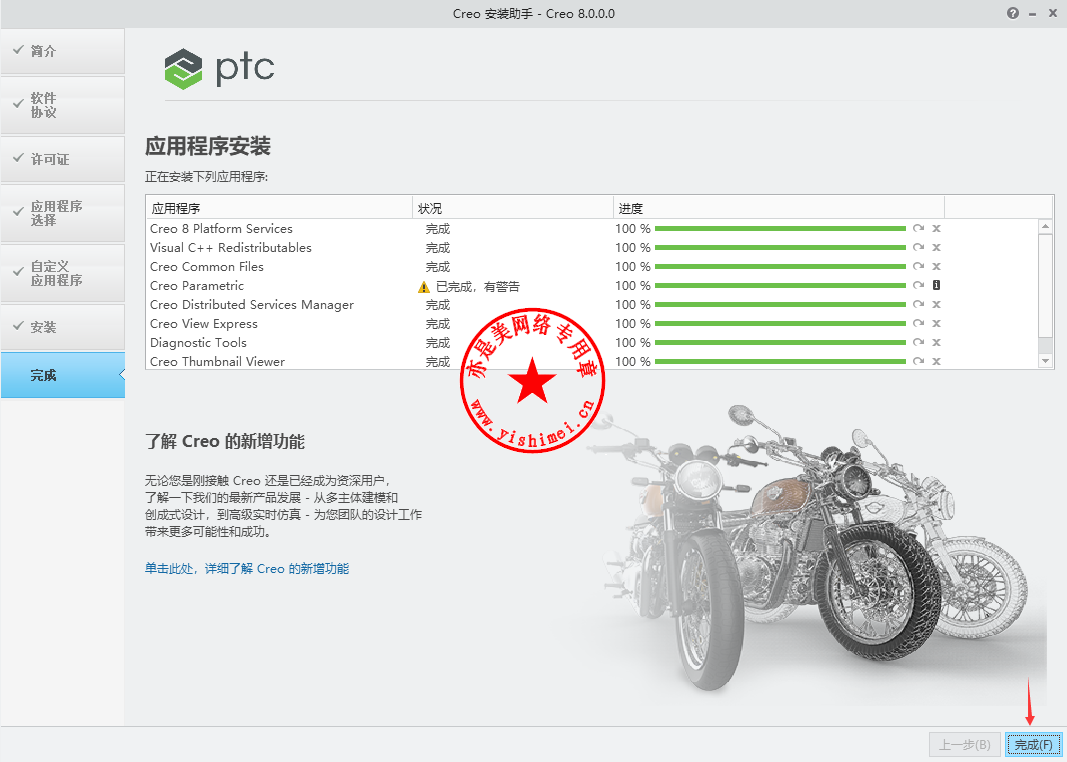
Task: Click cancel X for Creo View Express
Action: pyautogui.click(x=936, y=324)
